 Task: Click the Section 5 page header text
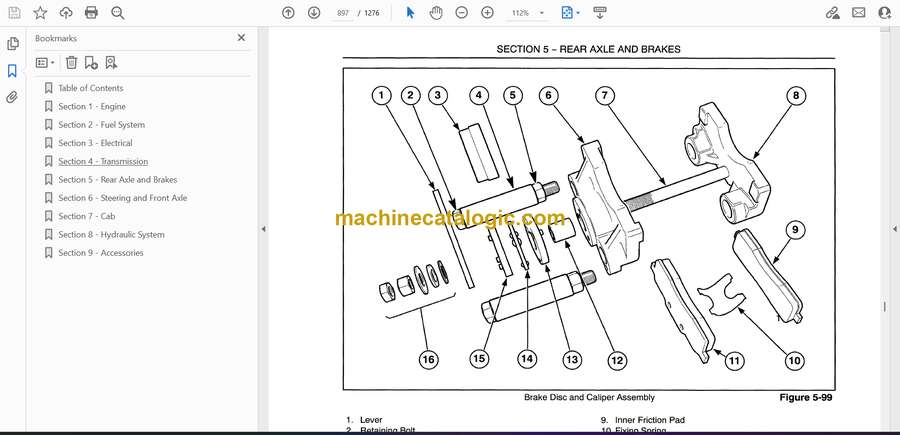coord(588,49)
